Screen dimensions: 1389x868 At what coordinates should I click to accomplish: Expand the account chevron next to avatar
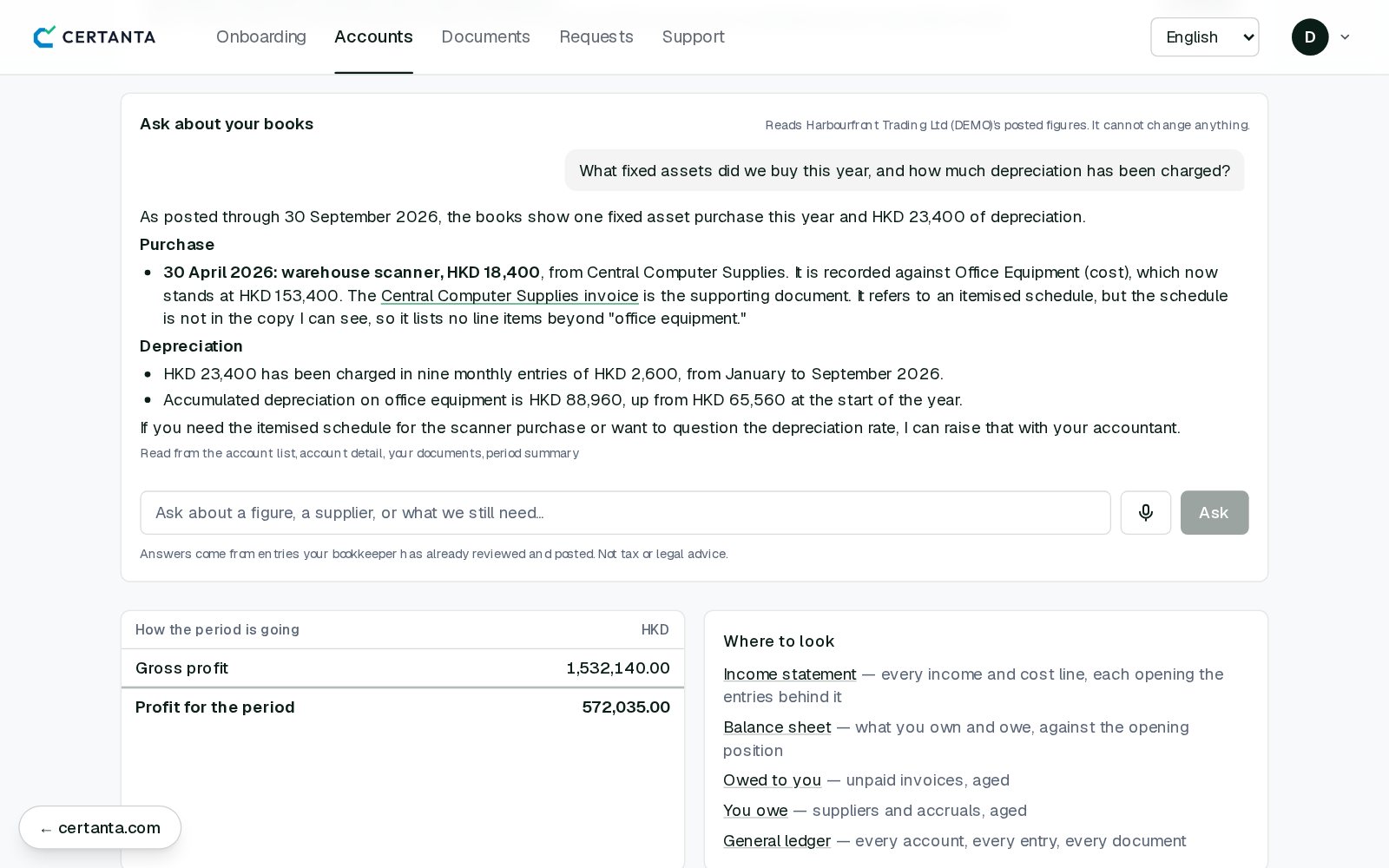(x=1345, y=36)
